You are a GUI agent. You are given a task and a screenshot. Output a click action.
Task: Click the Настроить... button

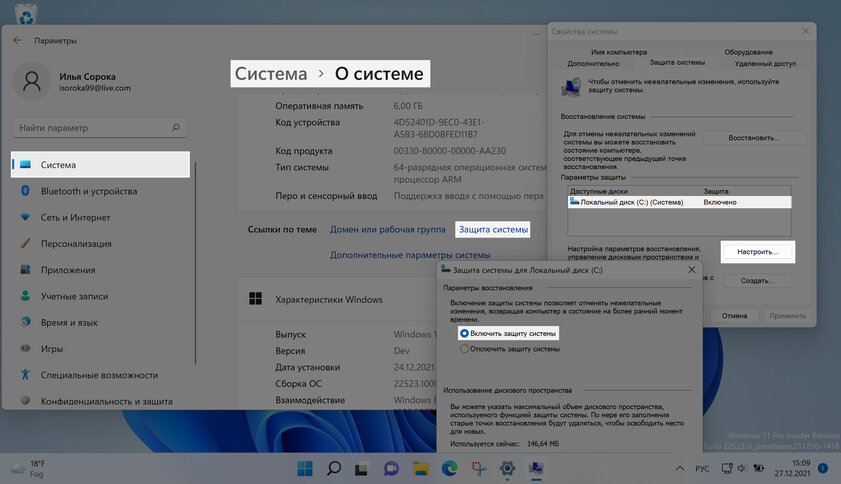[x=758, y=252]
